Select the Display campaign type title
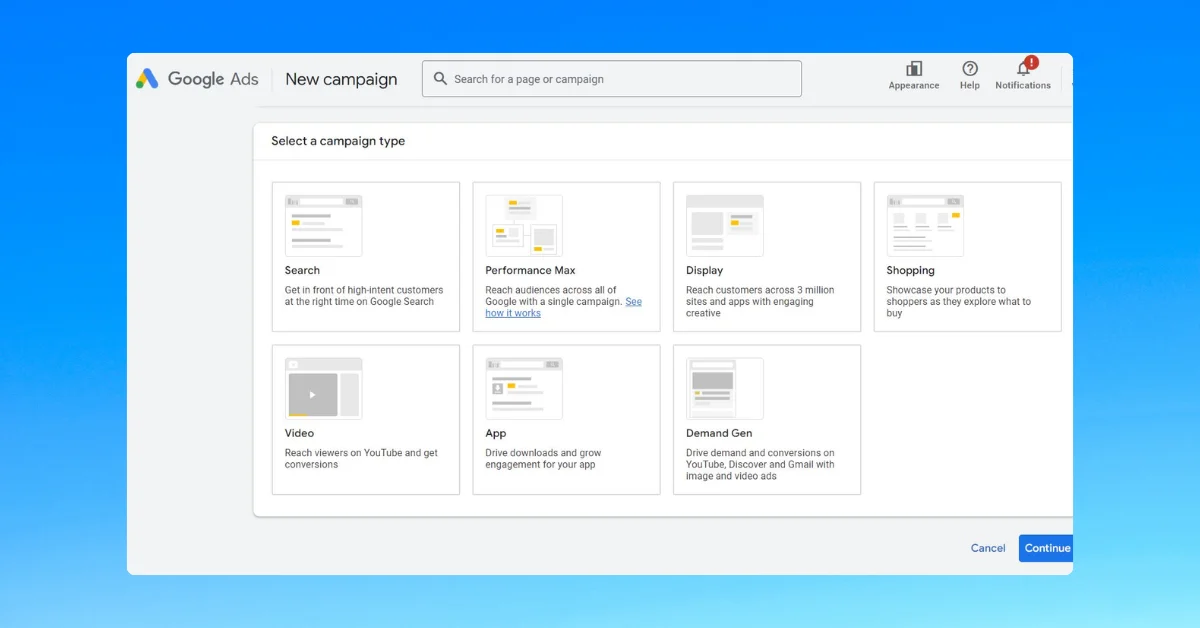 704,270
